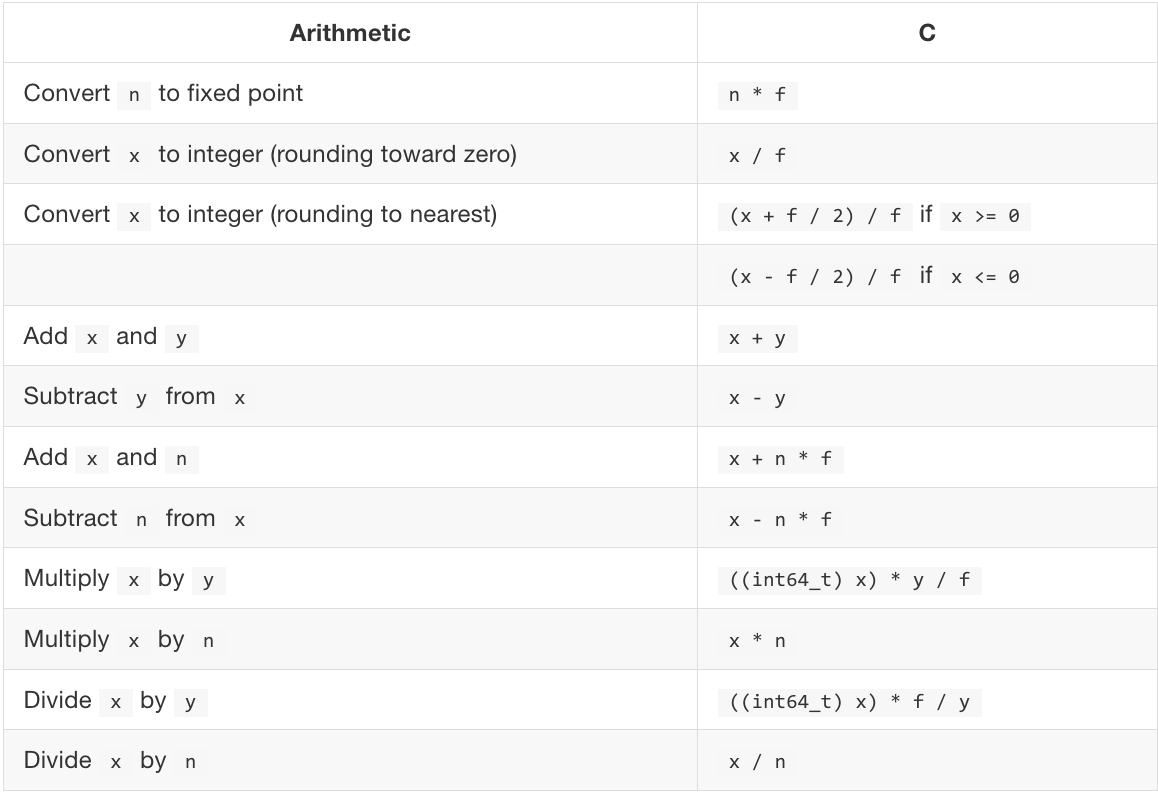Click the 'x + n * f' code
The image size is (1158, 792).
[x=780, y=460]
